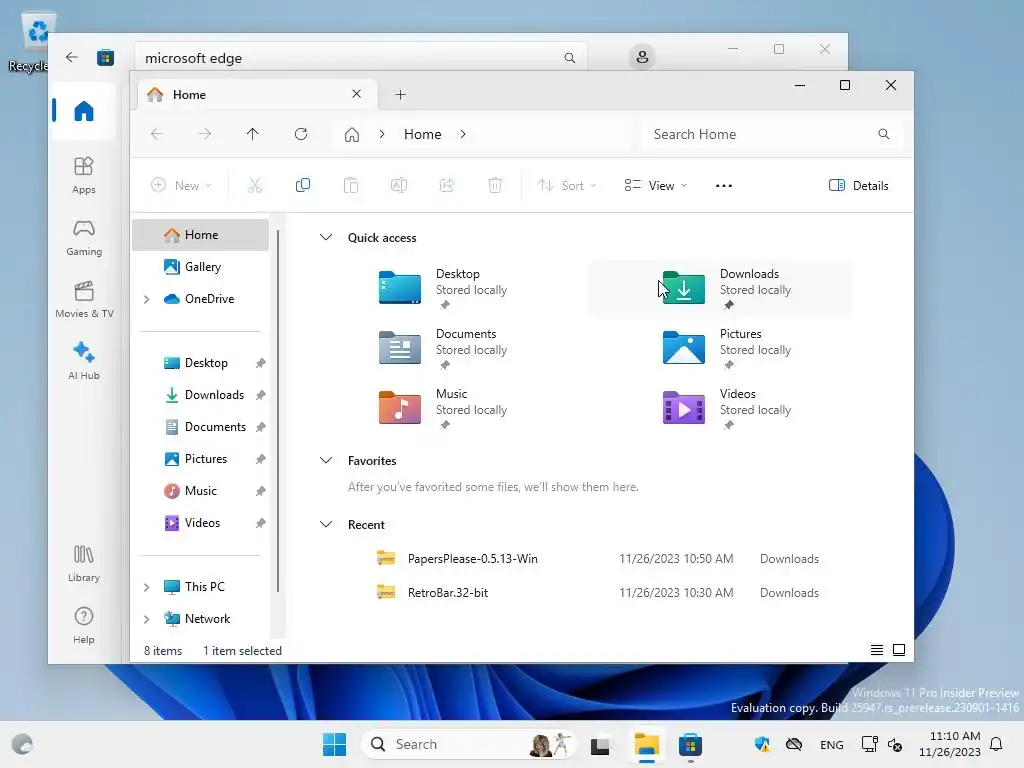The image size is (1024, 768).
Task: Select pinned Pictures in navigation pane
Action: 201,458
